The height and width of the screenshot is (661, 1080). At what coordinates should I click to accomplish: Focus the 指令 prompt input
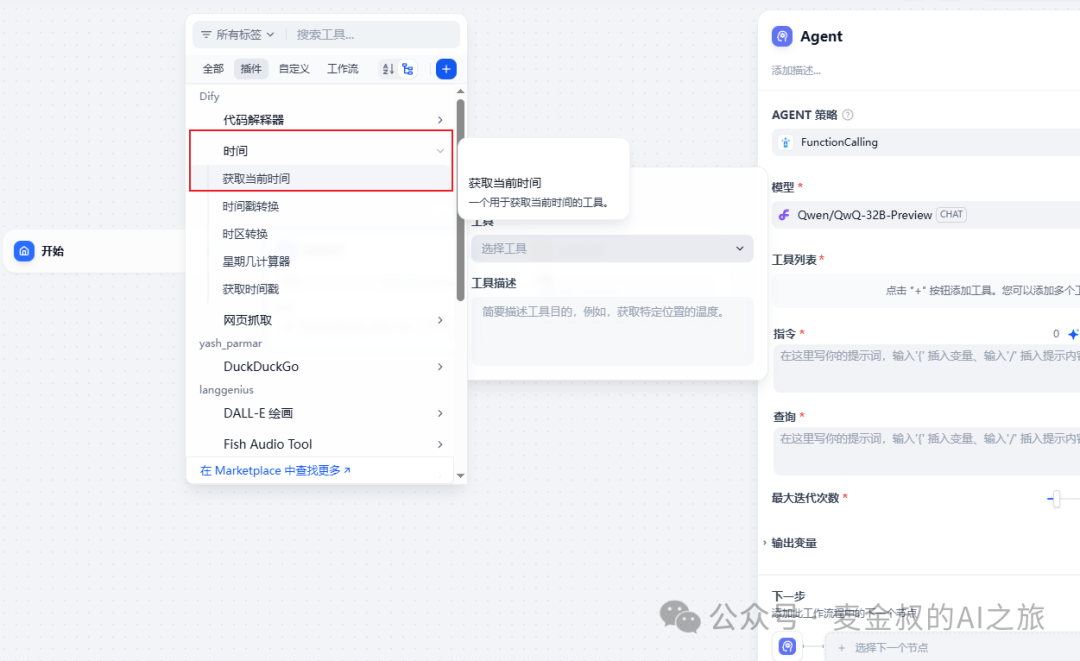tap(926, 368)
